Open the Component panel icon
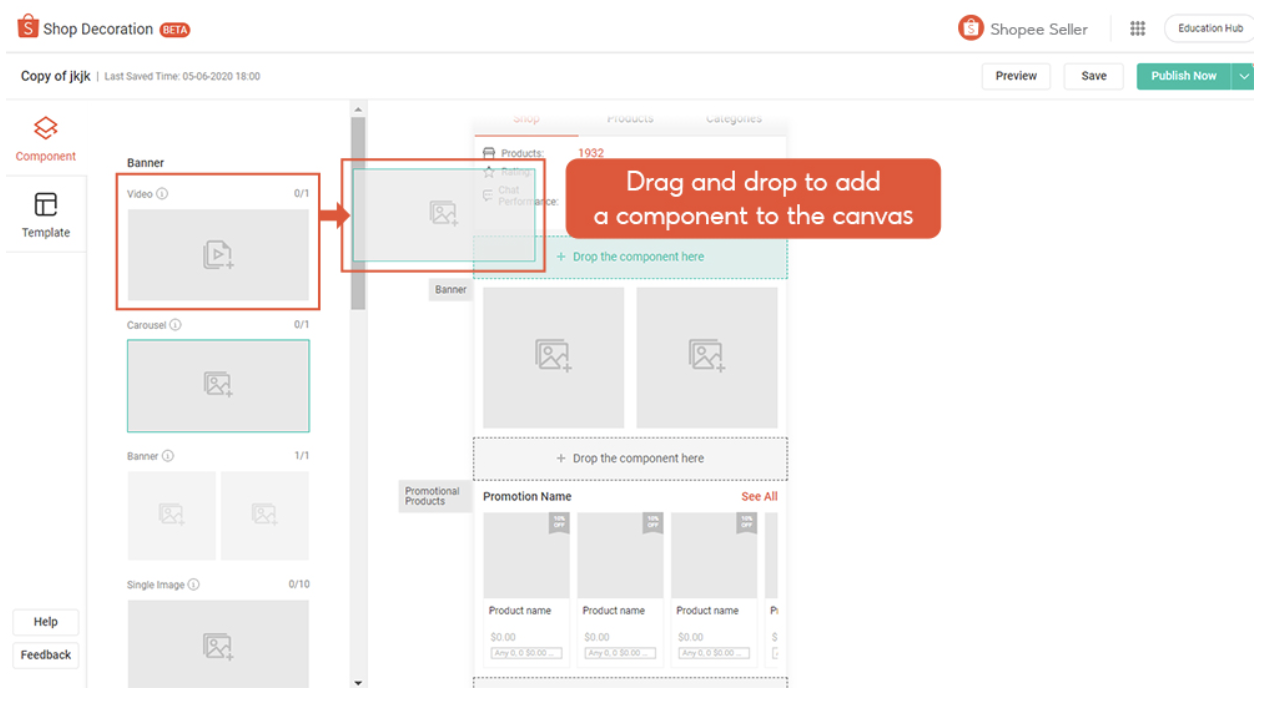 [x=46, y=129]
